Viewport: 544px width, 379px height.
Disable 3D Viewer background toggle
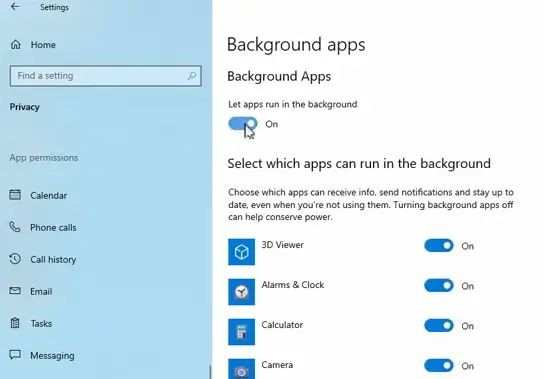[439, 246]
